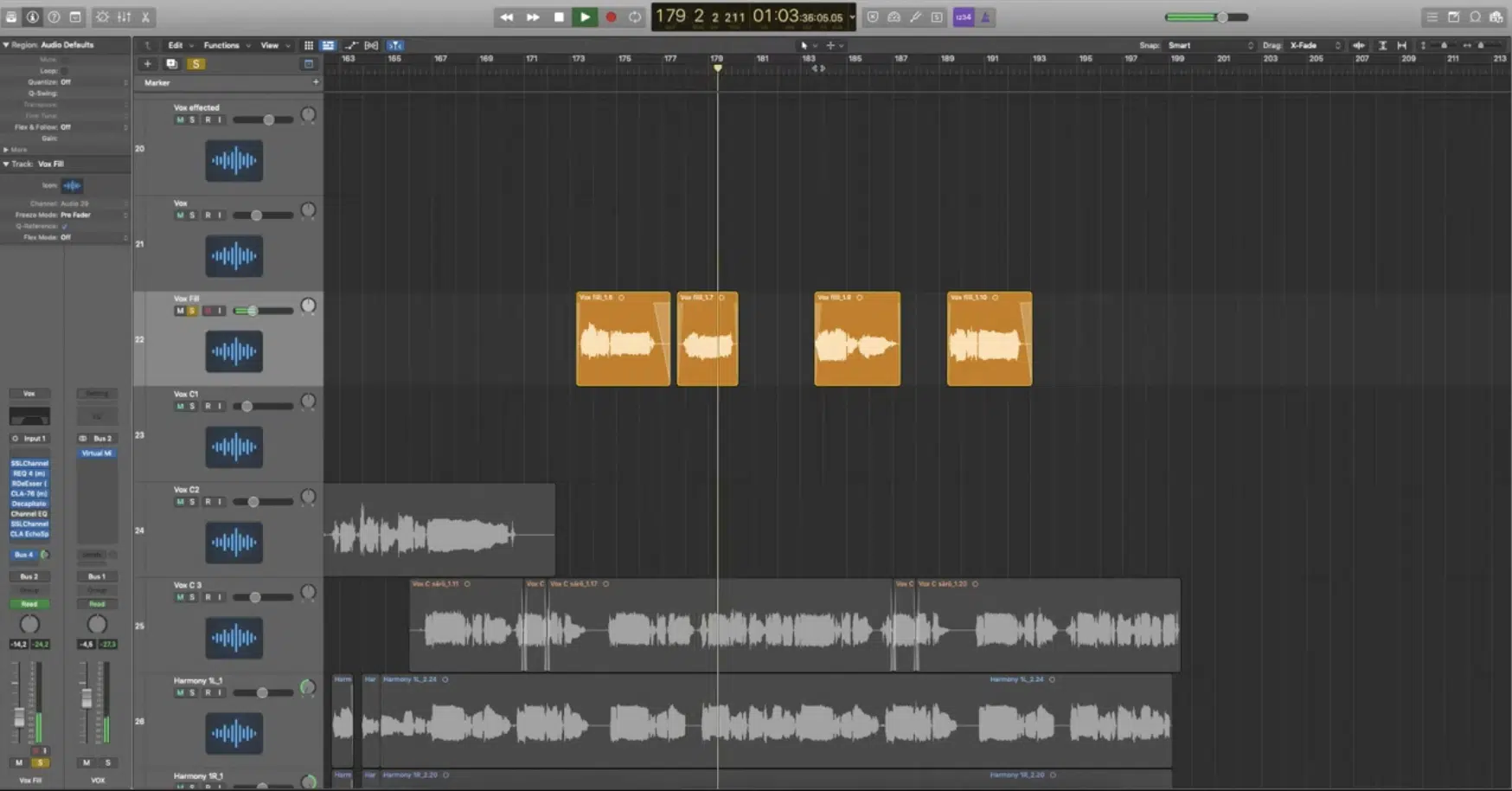Rewind the playhead
The width and height of the screenshot is (1512, 791).
point(507,16)
